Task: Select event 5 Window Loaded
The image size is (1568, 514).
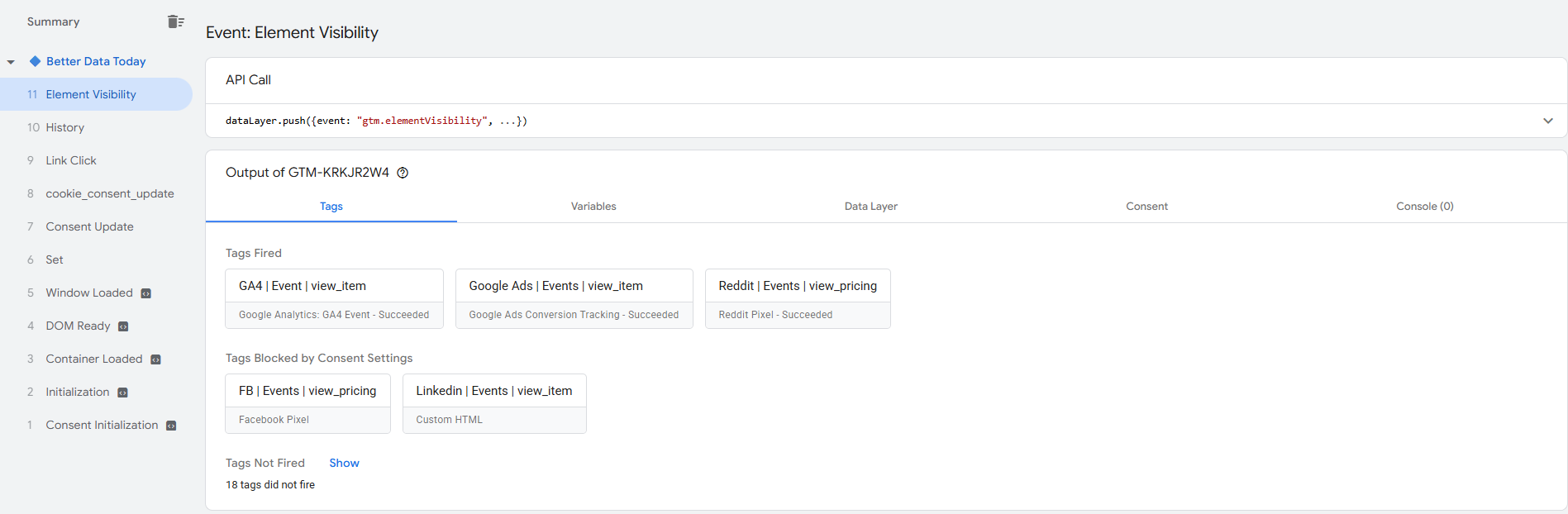Action: 96,293
